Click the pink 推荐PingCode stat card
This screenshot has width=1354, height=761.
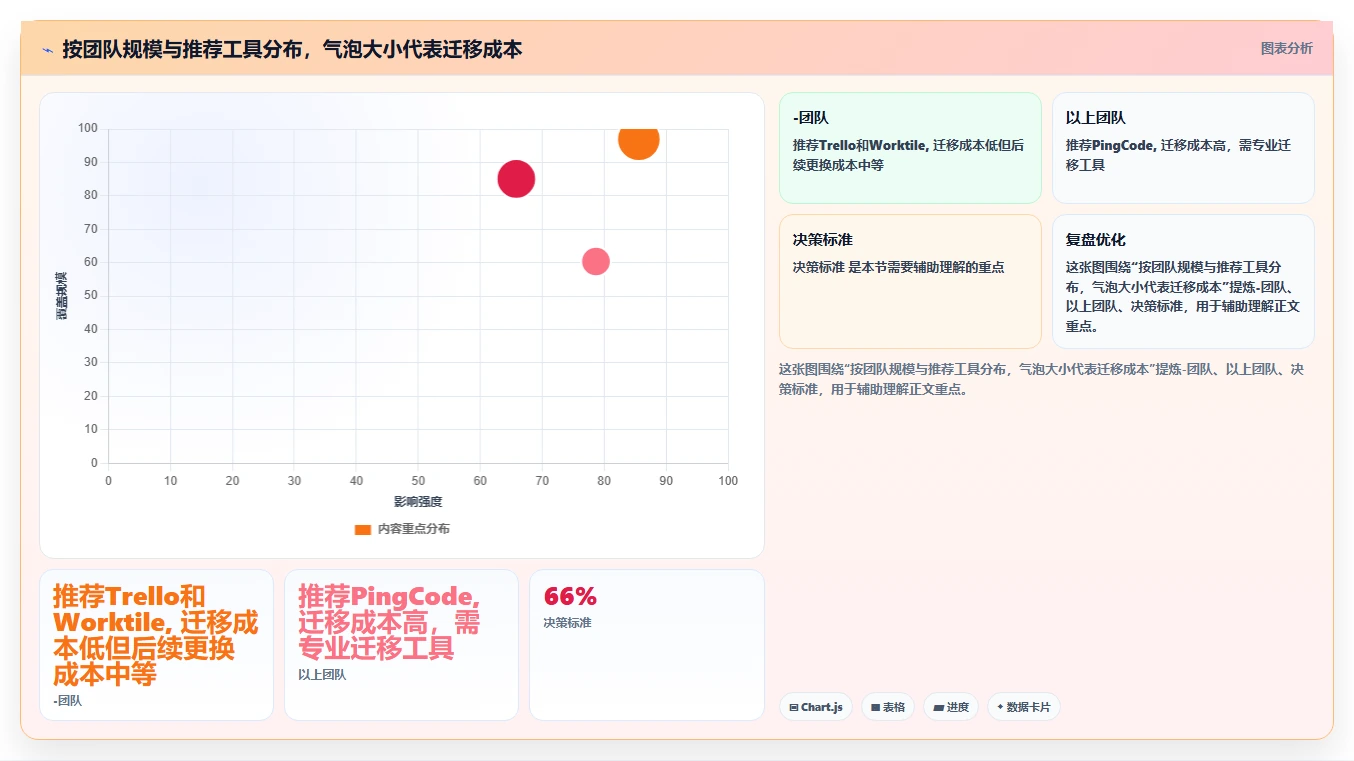point(401,645)
